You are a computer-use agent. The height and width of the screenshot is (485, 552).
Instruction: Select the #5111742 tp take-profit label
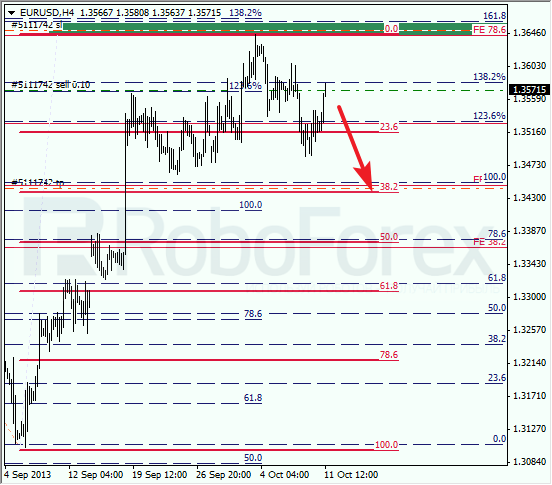(38, 183)
